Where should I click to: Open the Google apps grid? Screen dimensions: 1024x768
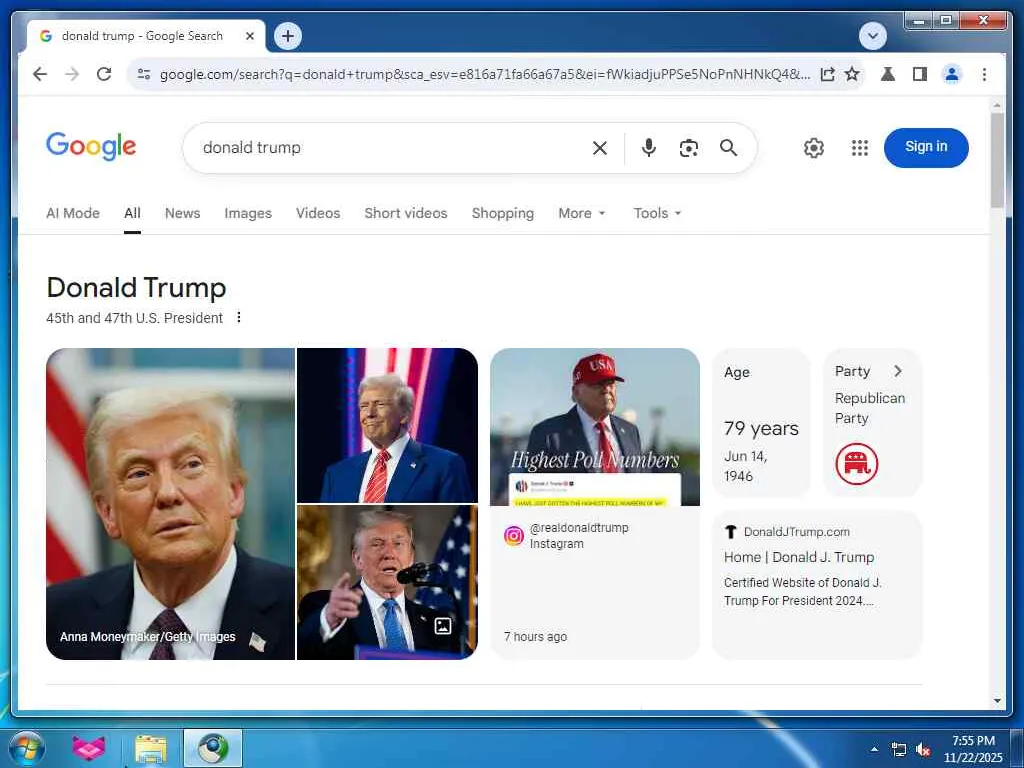tap(859, 148)
